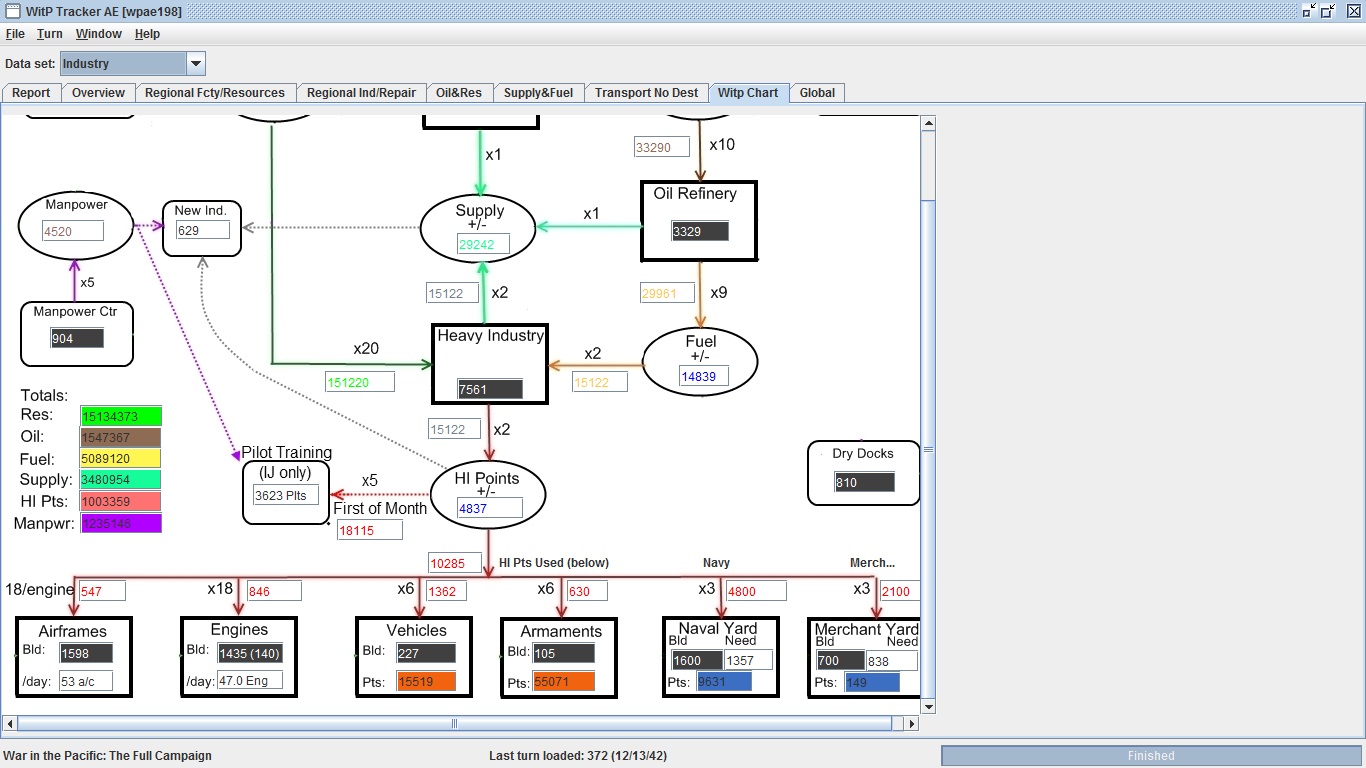Click the Oil Refinery value 3329
The width and height of the screenshot is (1366, 768).
(x=700, y=231)
